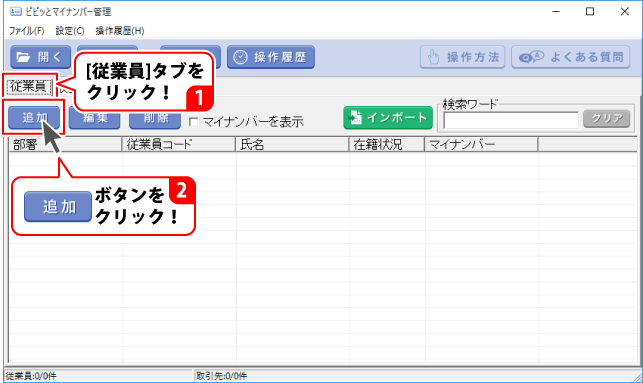Open a file with the 開く button

[40, 57]
